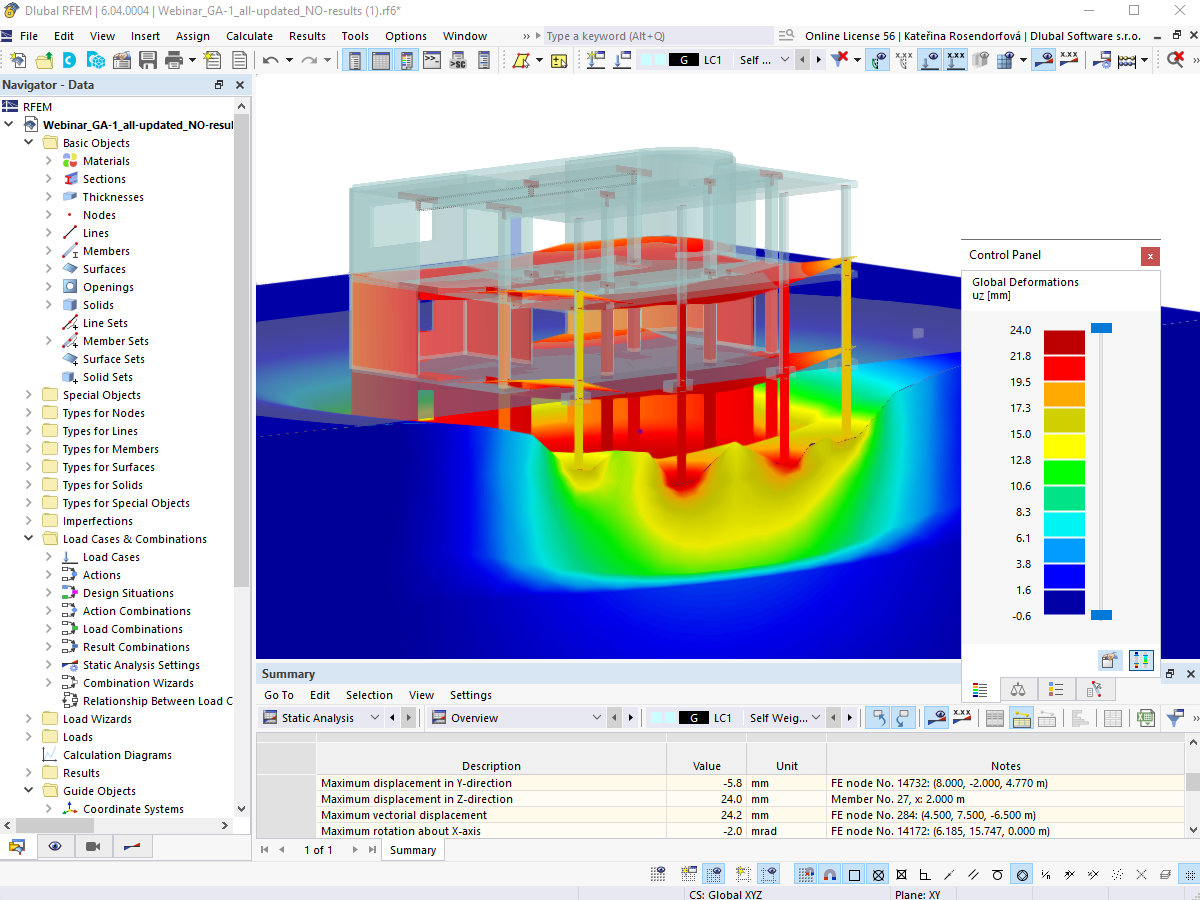
Task: Collapse the Load Cases & Combinations tree branch
Action: pyautogui.click(x=28, y=538)
